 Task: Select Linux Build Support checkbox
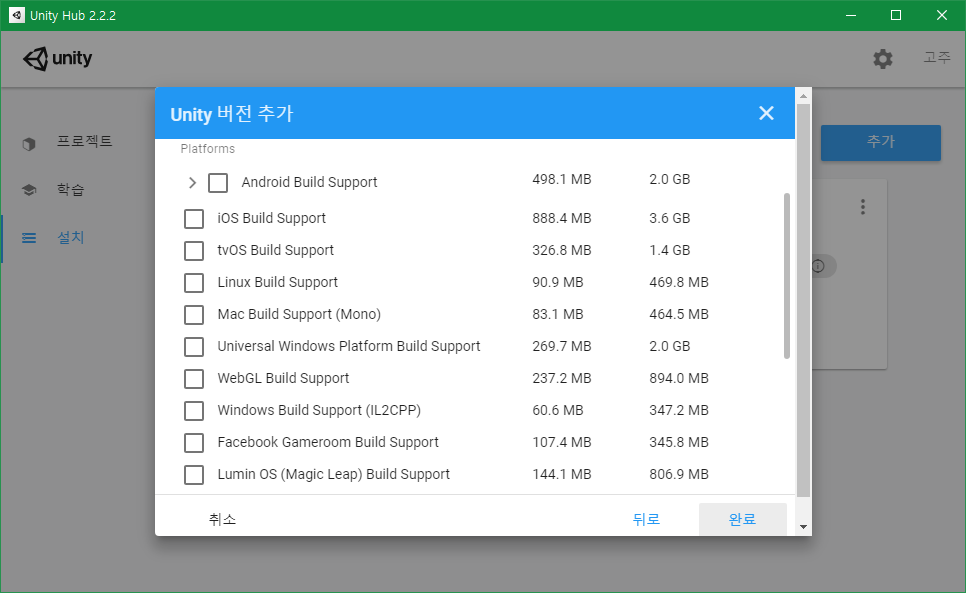(194, 283)
